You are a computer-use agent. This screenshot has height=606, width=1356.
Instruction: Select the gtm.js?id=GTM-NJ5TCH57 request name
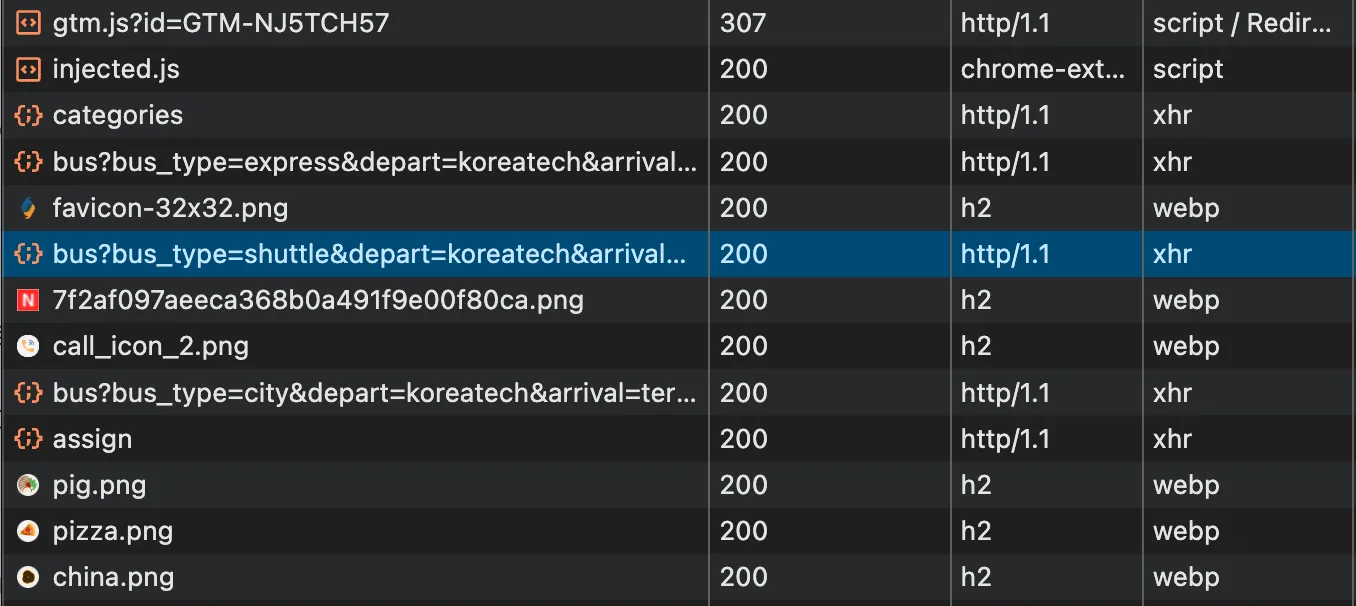221,23
